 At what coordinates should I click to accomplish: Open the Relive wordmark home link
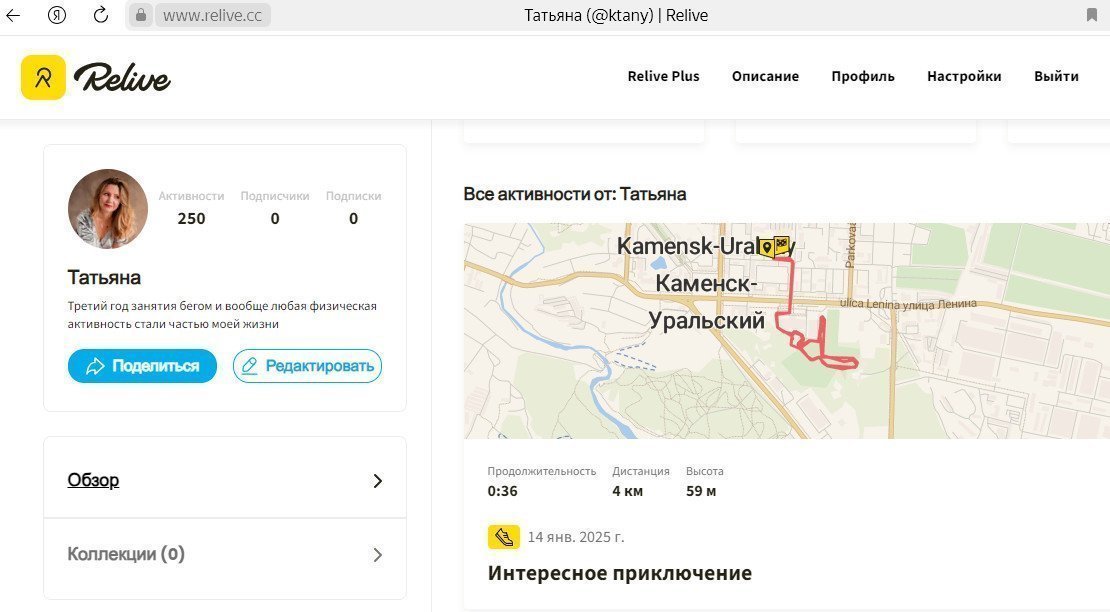click(122, 77)
